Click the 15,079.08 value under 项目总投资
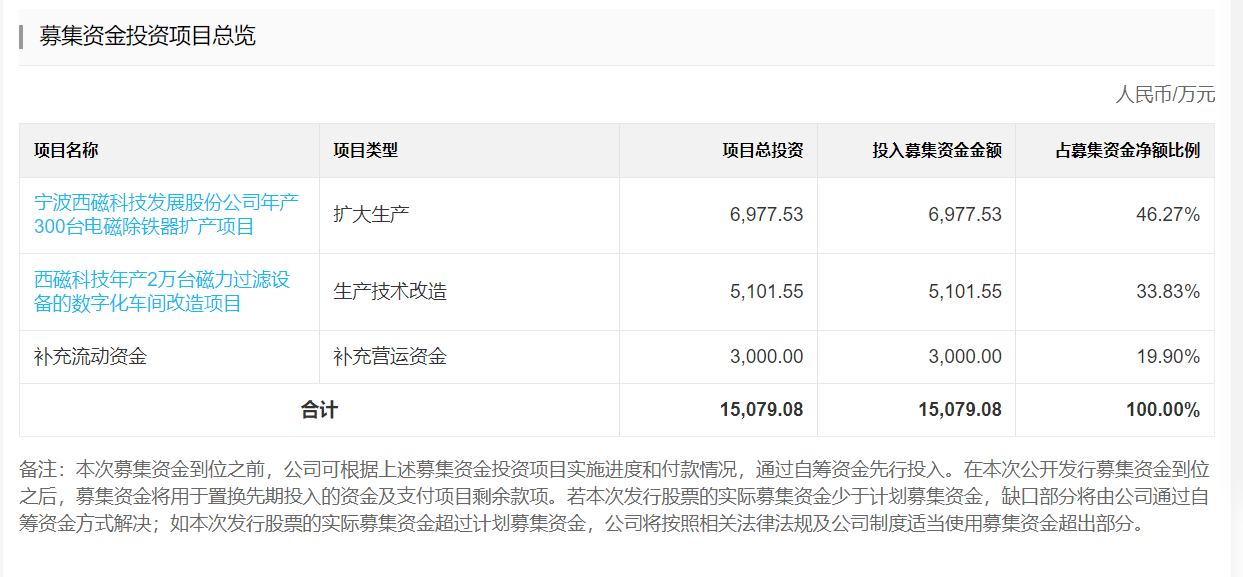1243x577 pixels. [x=761, y=410]
